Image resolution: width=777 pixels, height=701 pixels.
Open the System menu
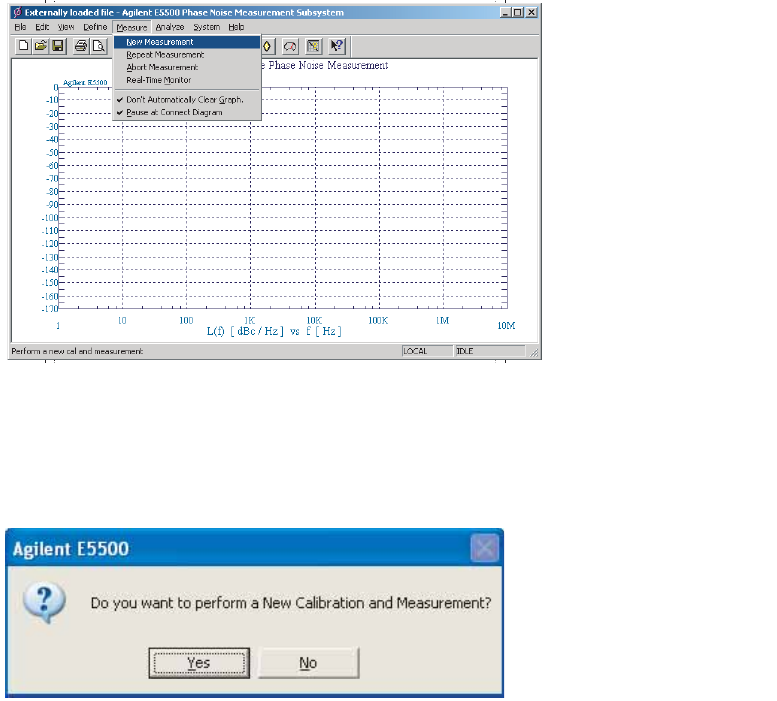click(206, 27)
